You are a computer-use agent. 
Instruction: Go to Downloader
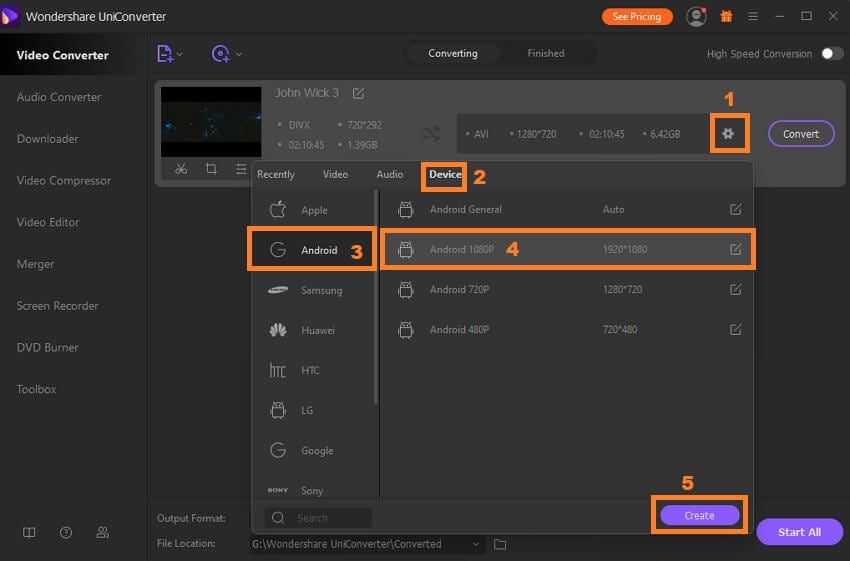click(x=48, y=139)
